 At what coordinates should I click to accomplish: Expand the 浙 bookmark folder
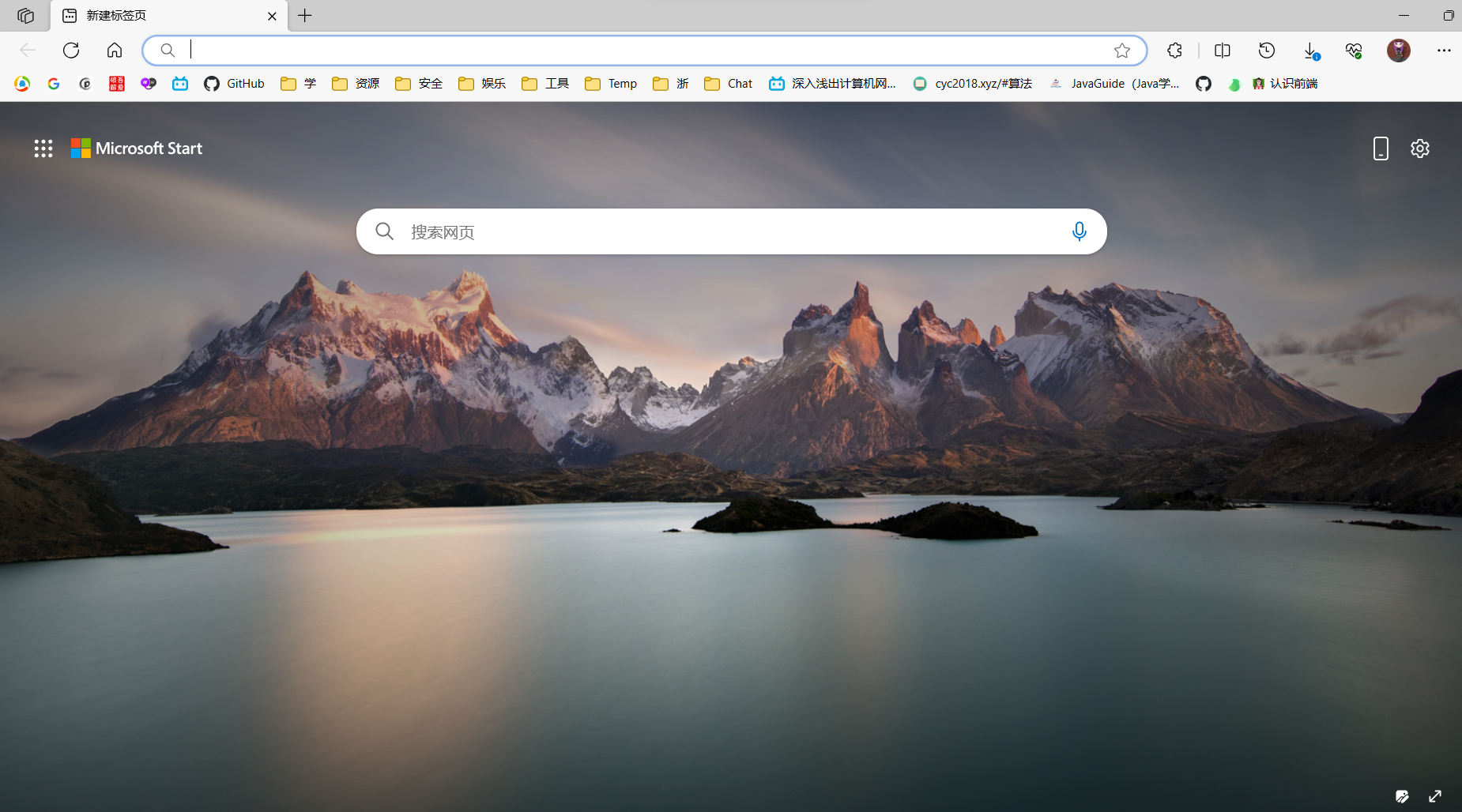671,84
